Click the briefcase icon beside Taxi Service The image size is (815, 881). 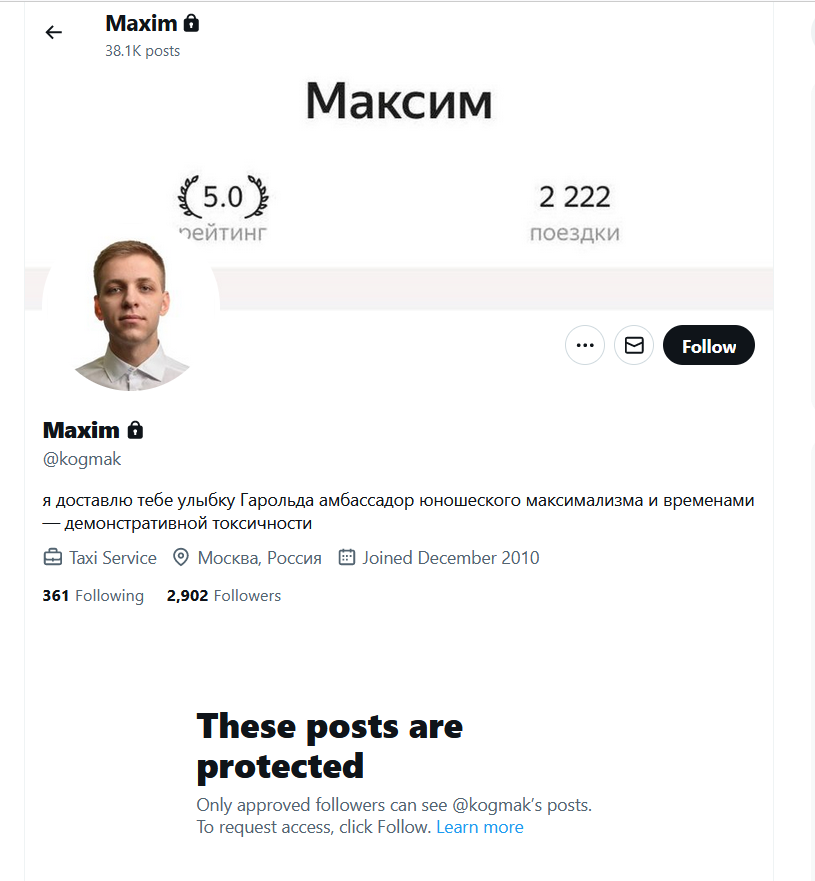tap(53, 558)
